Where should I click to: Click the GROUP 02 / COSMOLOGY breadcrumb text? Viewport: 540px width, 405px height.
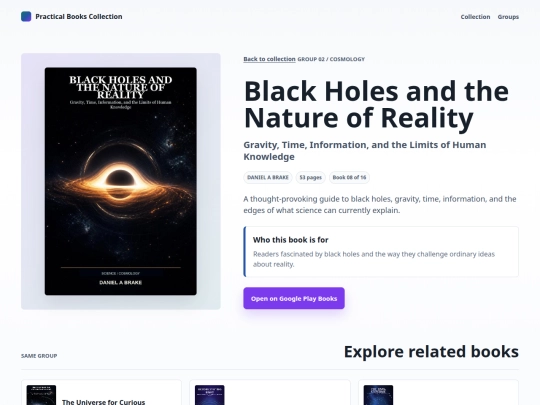tap(331, 59)
